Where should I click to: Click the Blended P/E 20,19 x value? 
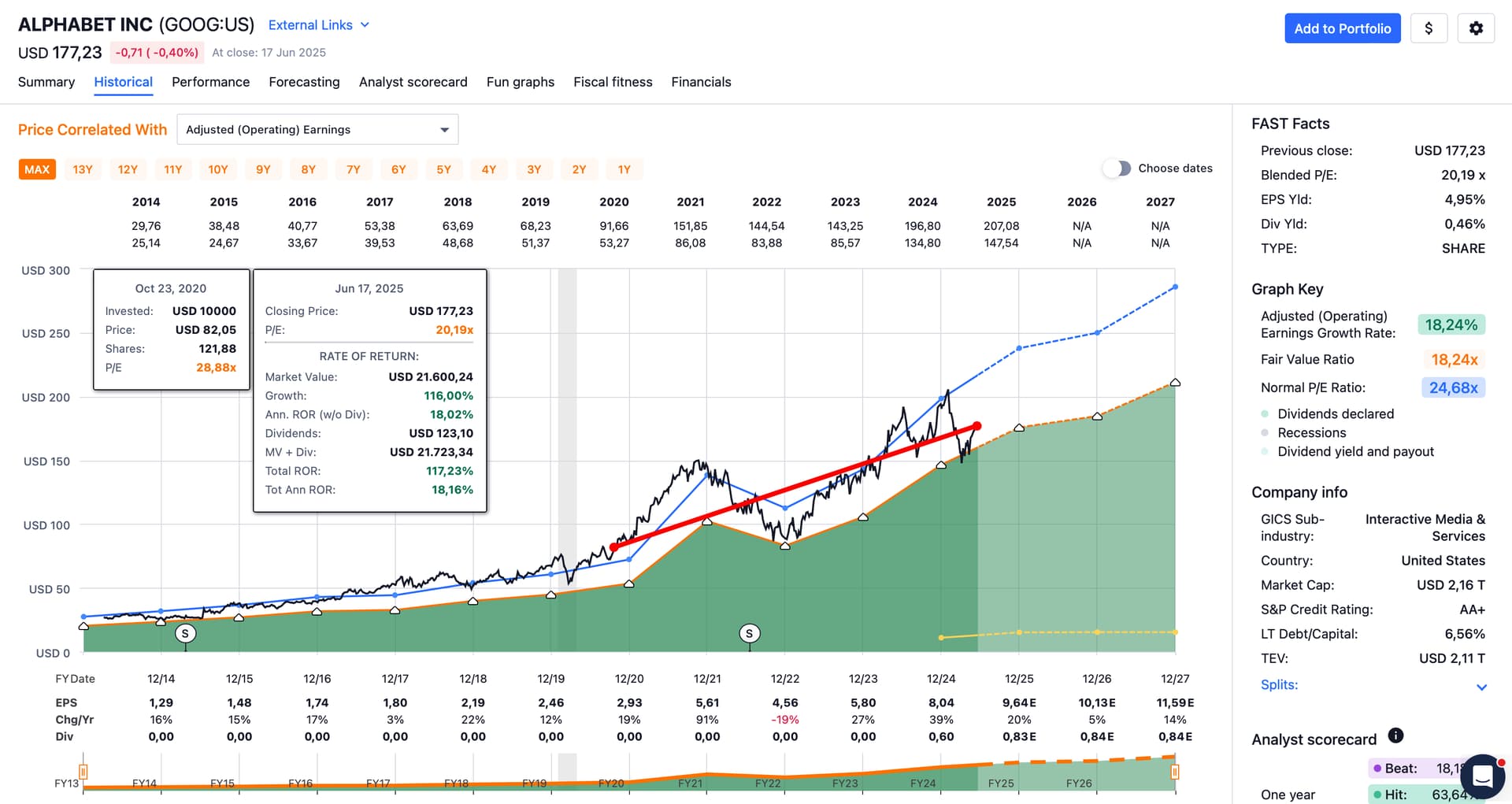1463,175
